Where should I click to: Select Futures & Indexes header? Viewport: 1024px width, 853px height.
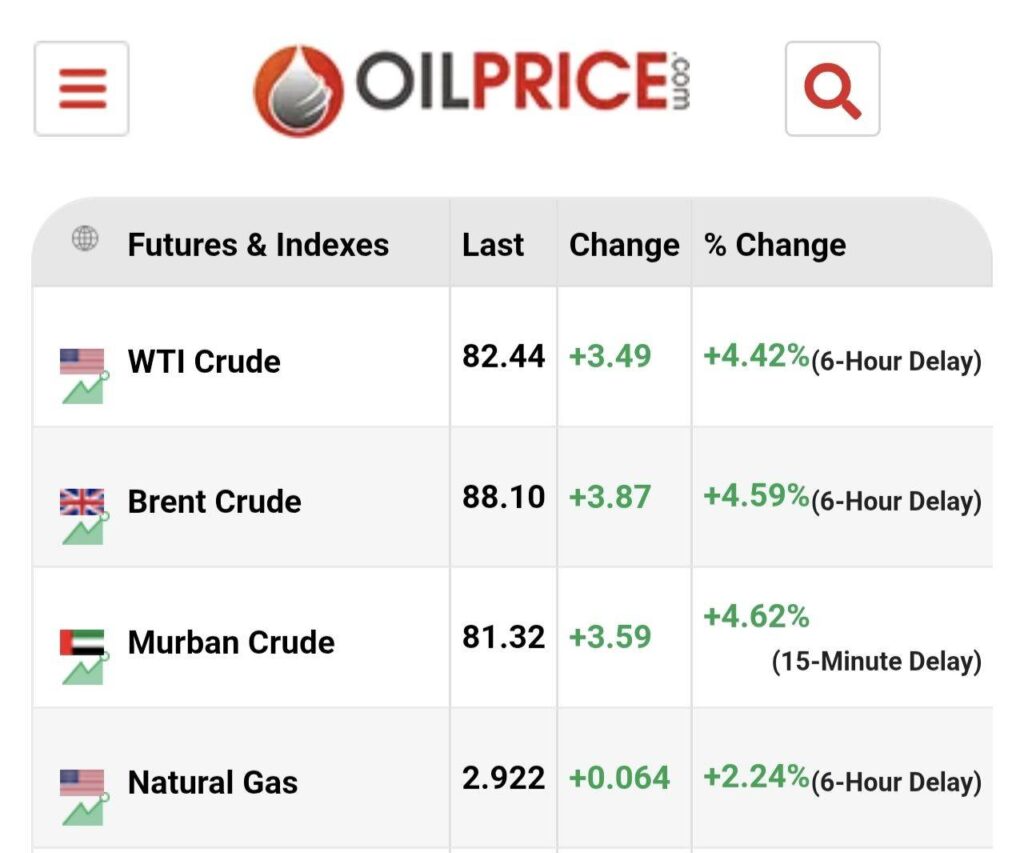(258, 245)
